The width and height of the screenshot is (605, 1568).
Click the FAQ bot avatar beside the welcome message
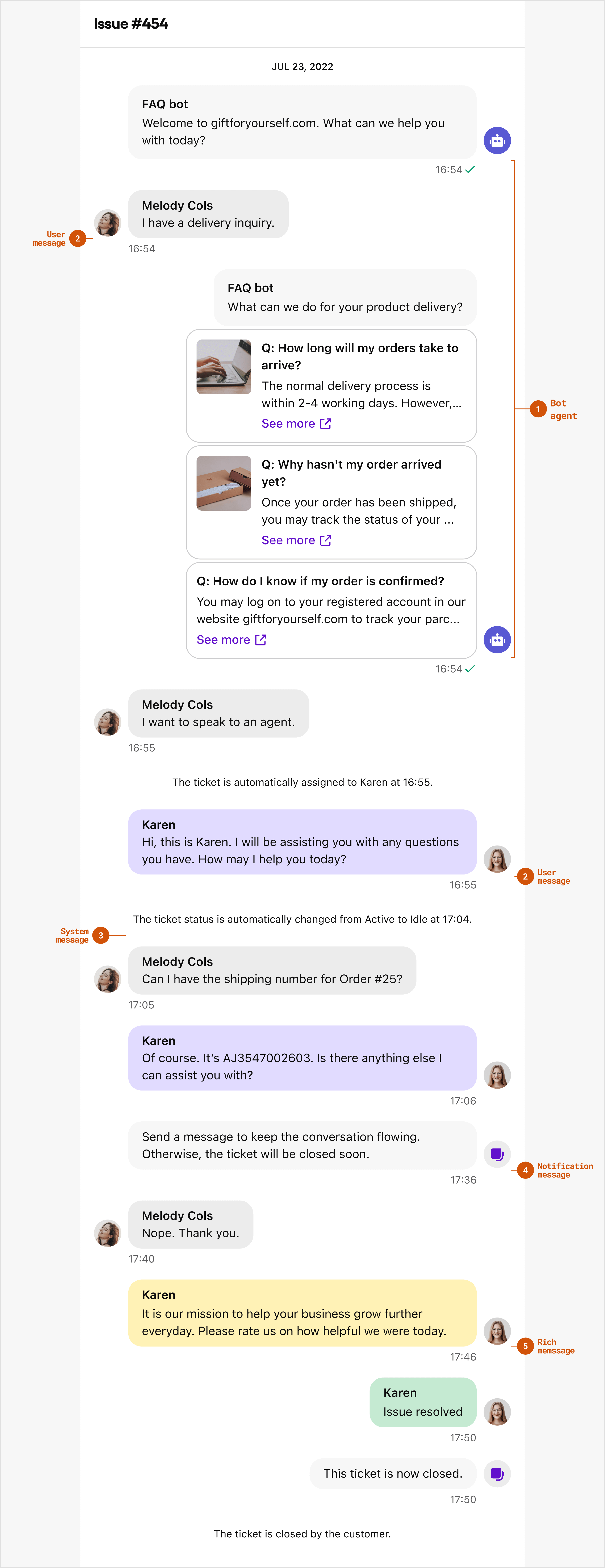tap(497, 141)
